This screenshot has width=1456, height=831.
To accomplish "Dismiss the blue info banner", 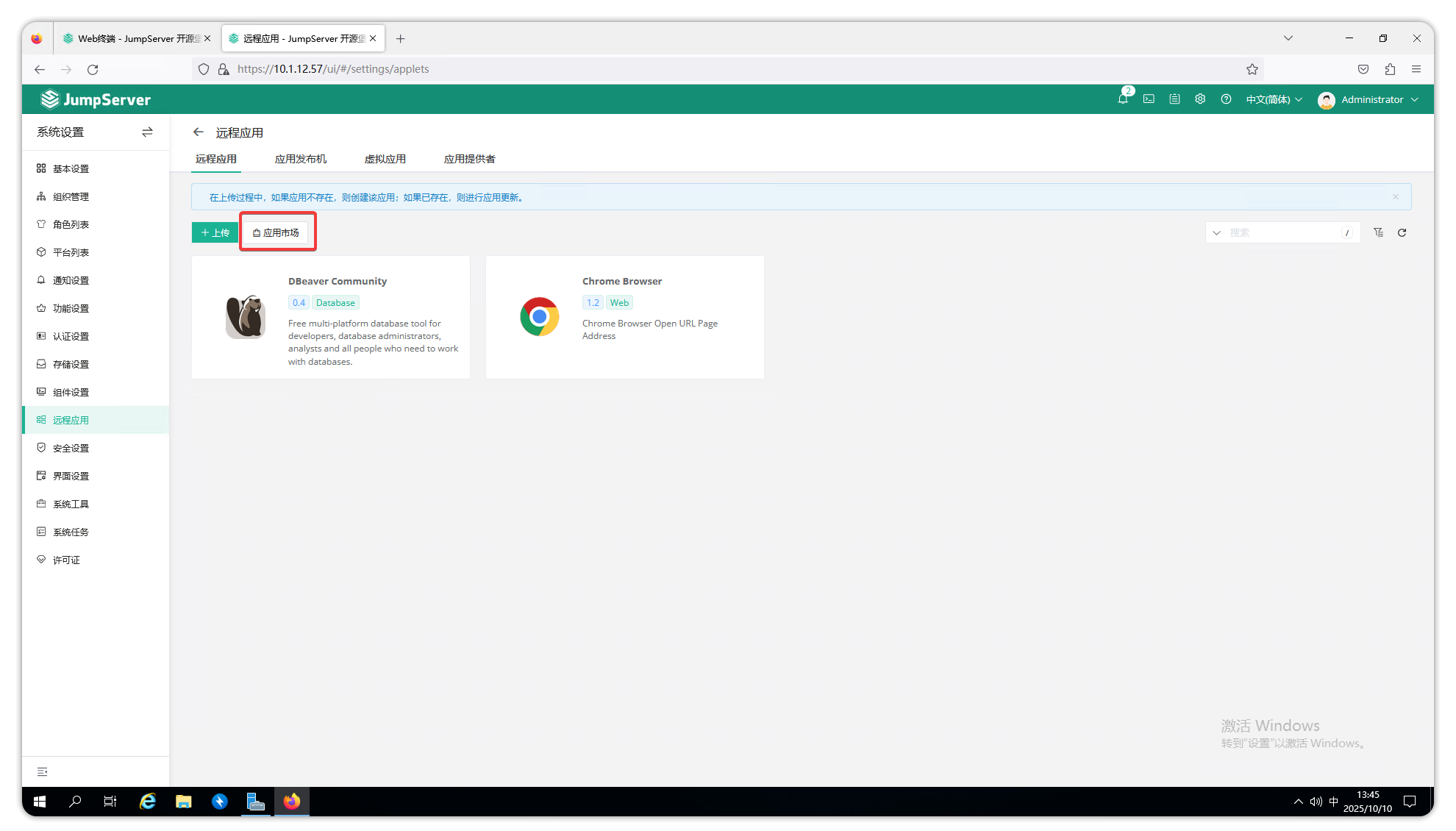I will 1395,197.
